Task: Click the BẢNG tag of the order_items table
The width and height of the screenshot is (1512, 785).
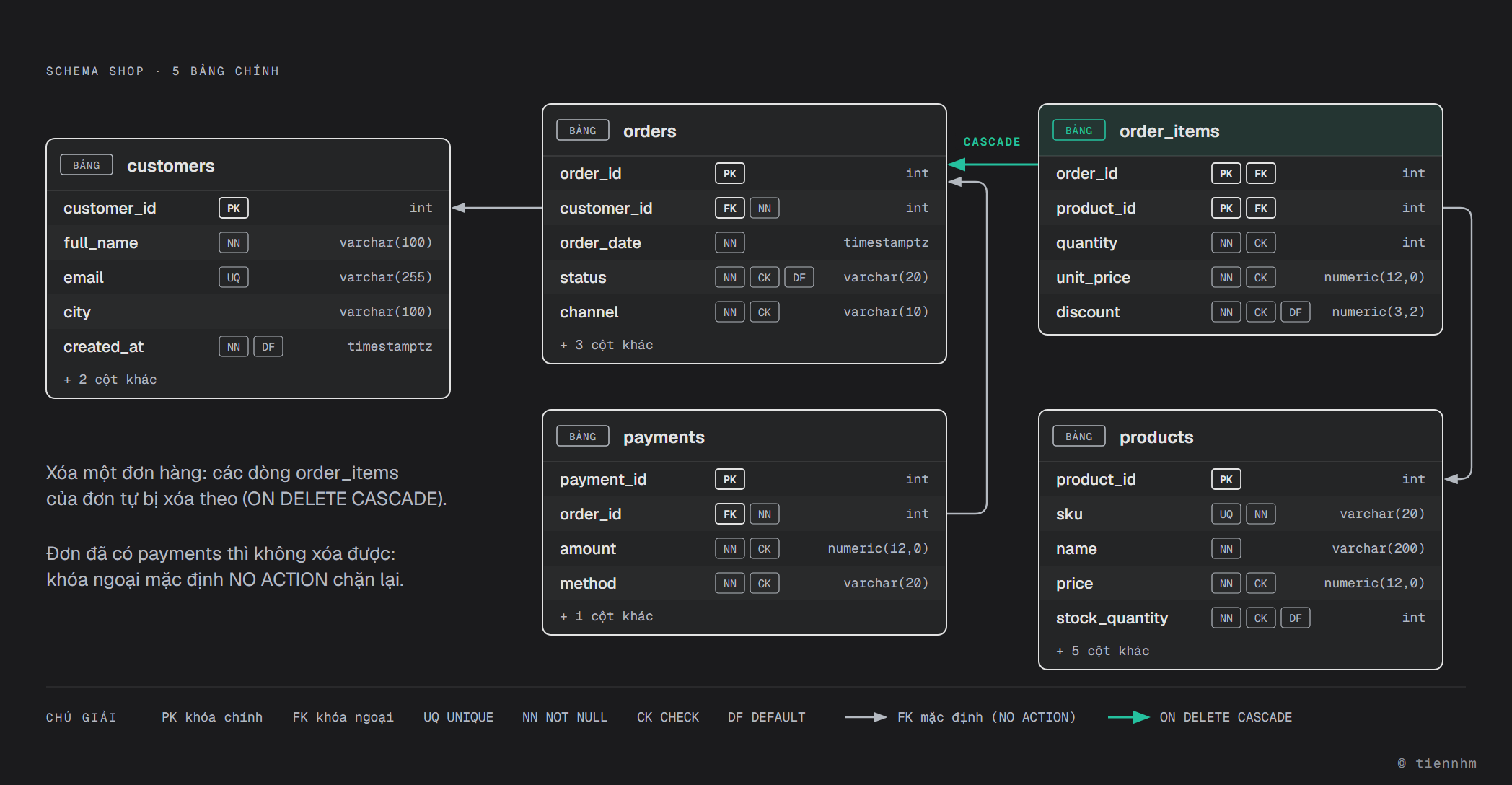Action: [1079, 131]
